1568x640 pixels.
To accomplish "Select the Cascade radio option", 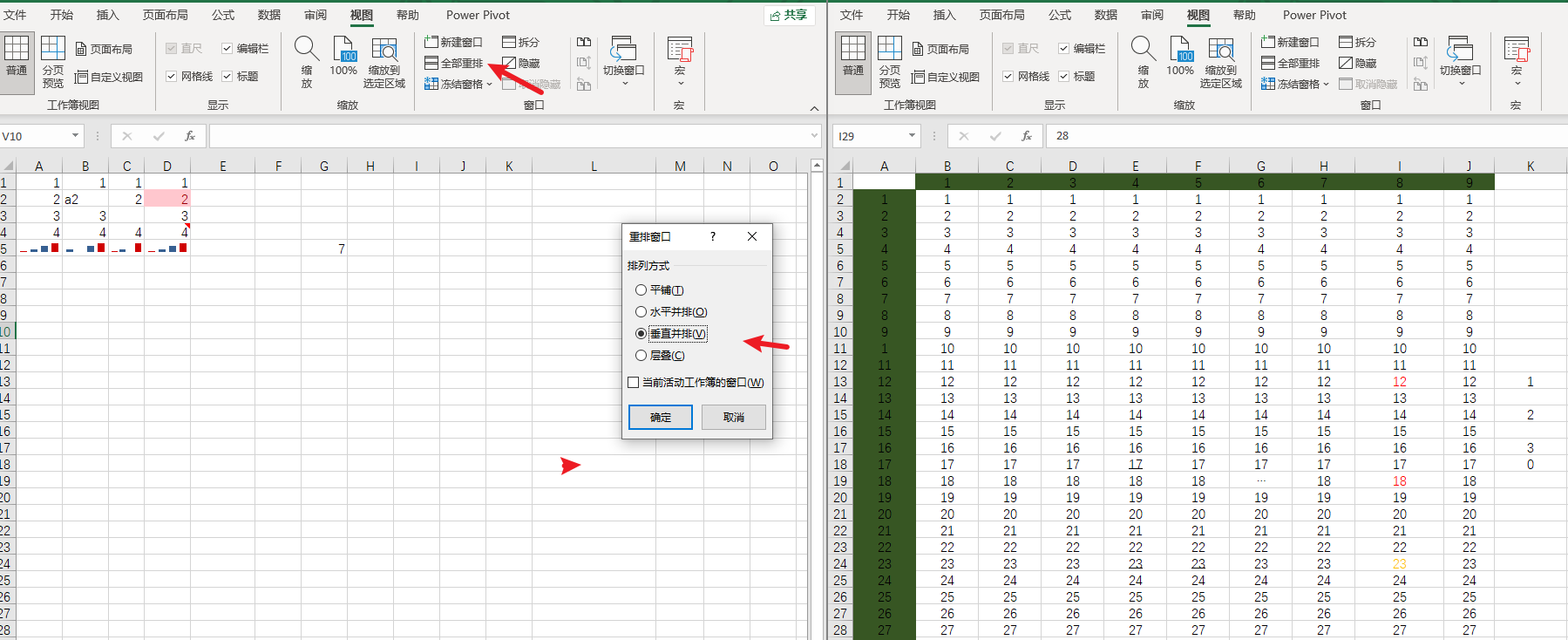I will click(641, 356).
